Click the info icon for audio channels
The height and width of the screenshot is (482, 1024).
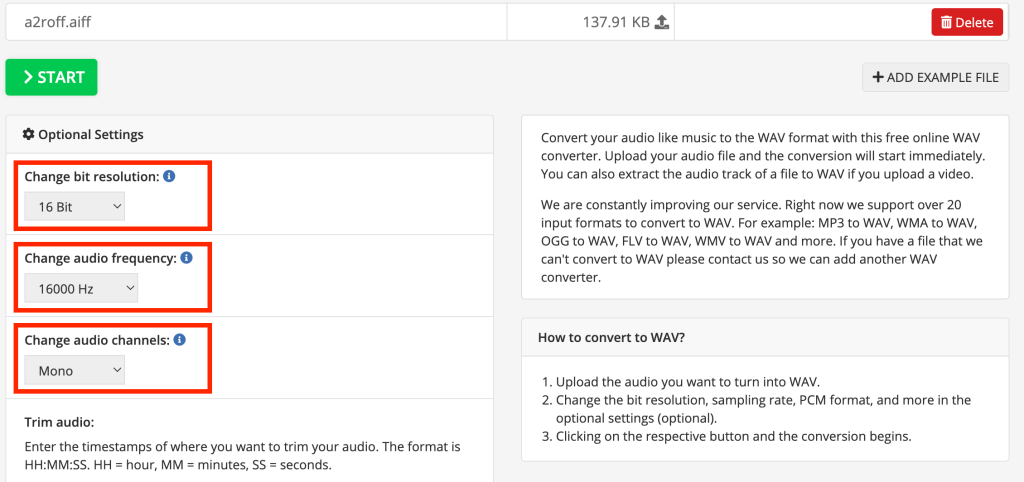coord(180,340)
